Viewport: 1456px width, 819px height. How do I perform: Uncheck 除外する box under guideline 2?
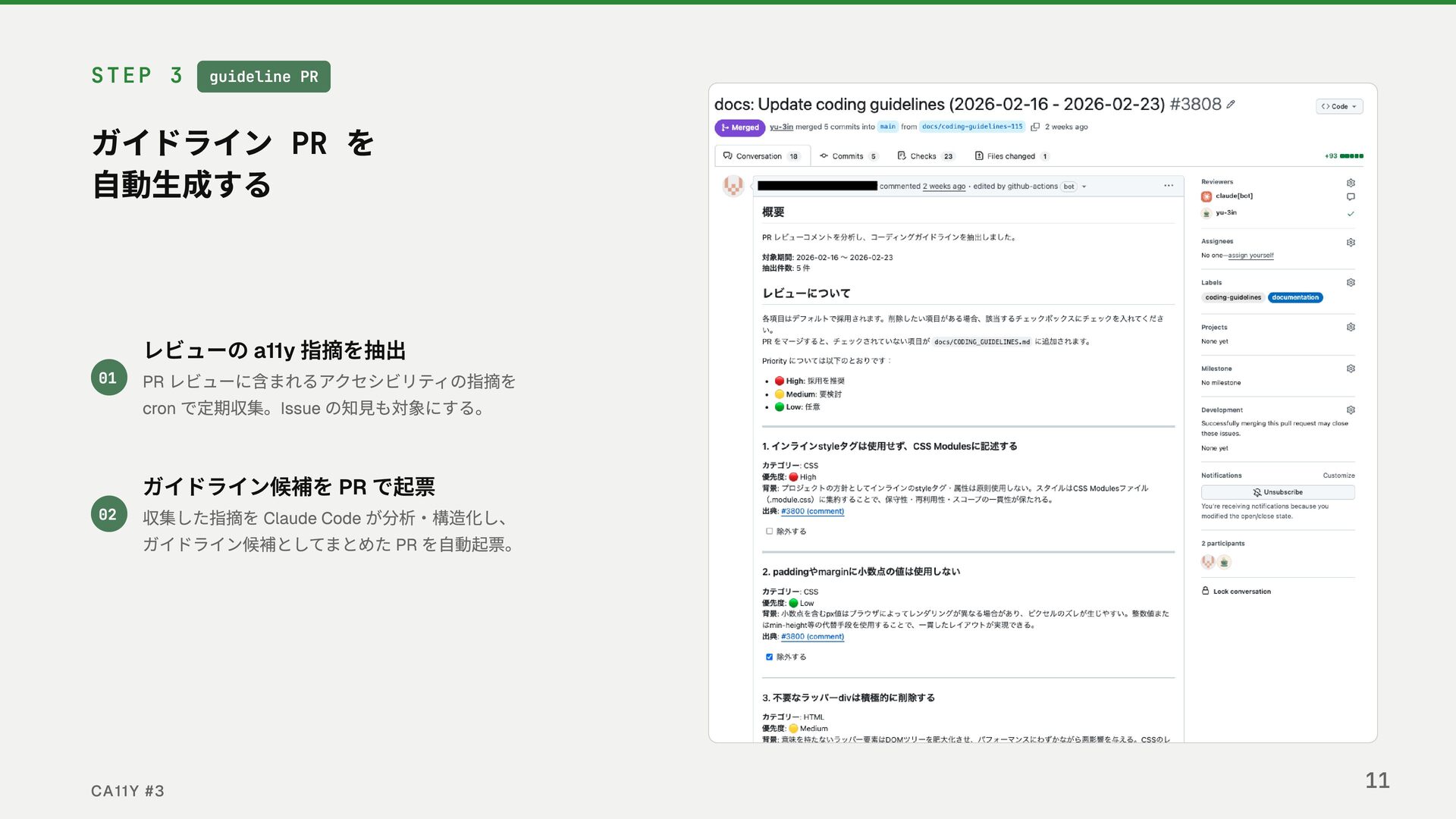tap(769, 657)
